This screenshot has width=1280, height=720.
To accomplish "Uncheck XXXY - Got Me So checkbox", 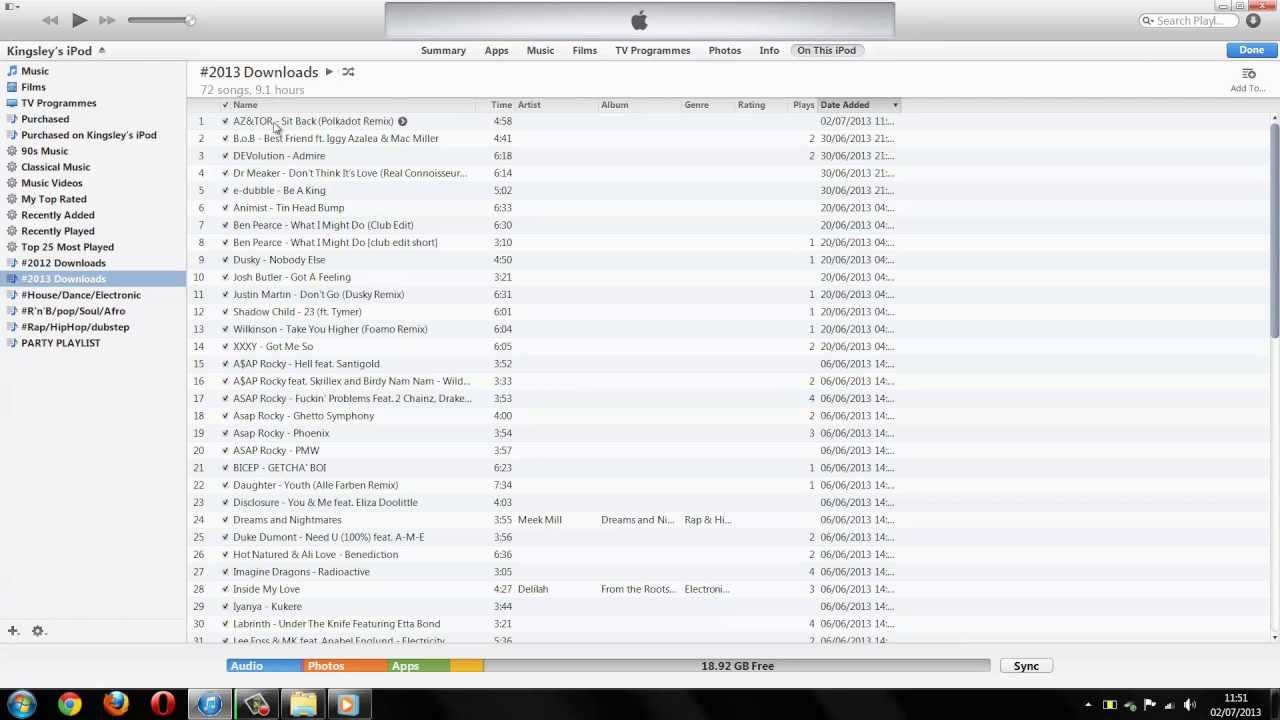I will coord(225,346).
